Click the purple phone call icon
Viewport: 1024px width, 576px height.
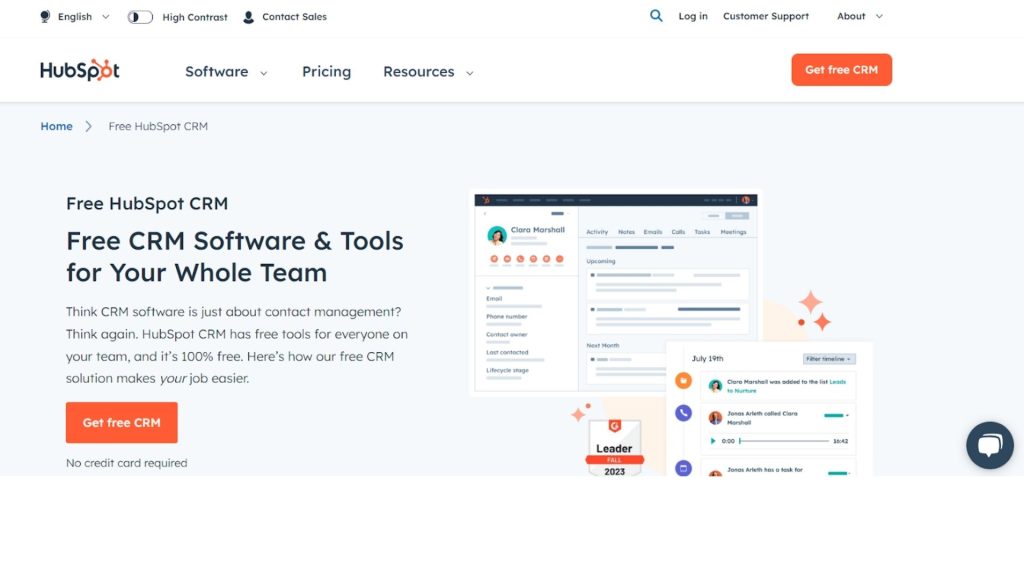(x=683, y=413)
